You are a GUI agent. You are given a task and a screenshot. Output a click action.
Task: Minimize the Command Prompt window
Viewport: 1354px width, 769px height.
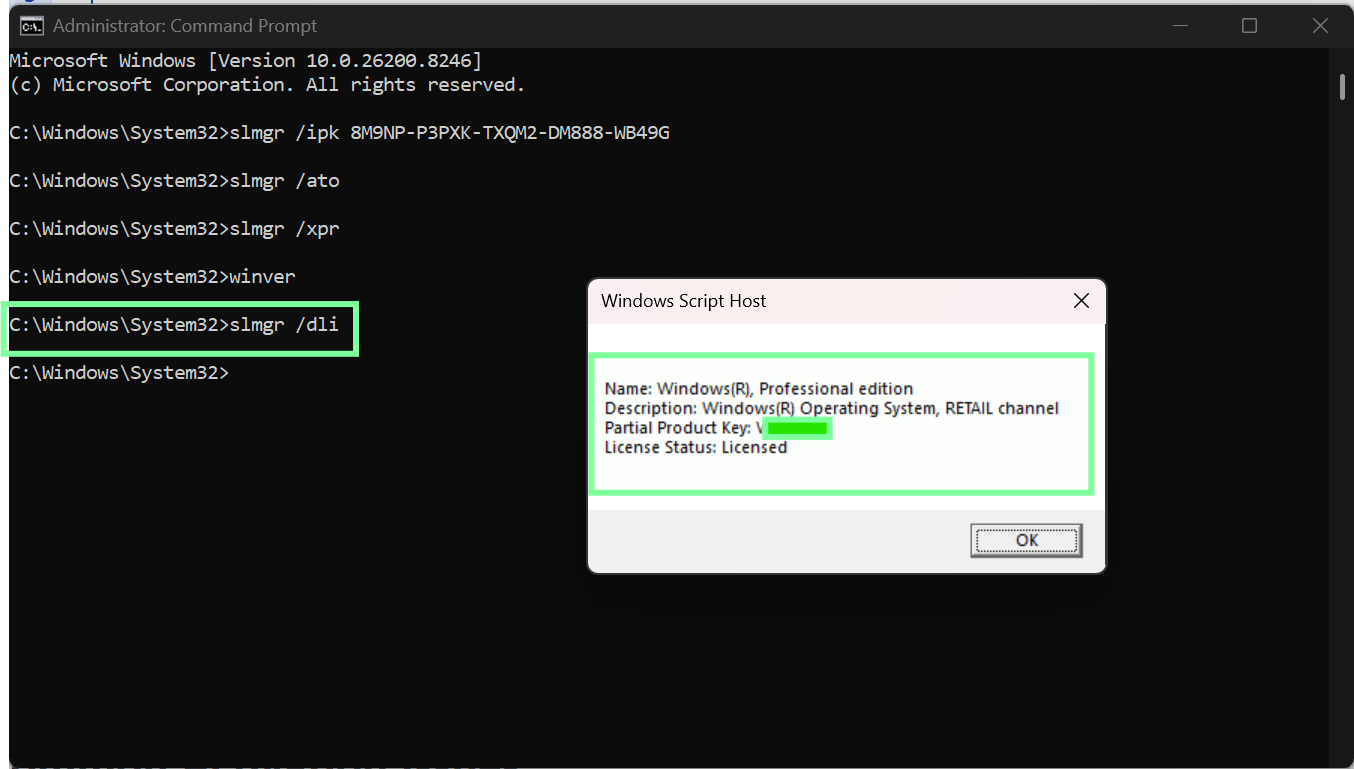[1179, 26]
